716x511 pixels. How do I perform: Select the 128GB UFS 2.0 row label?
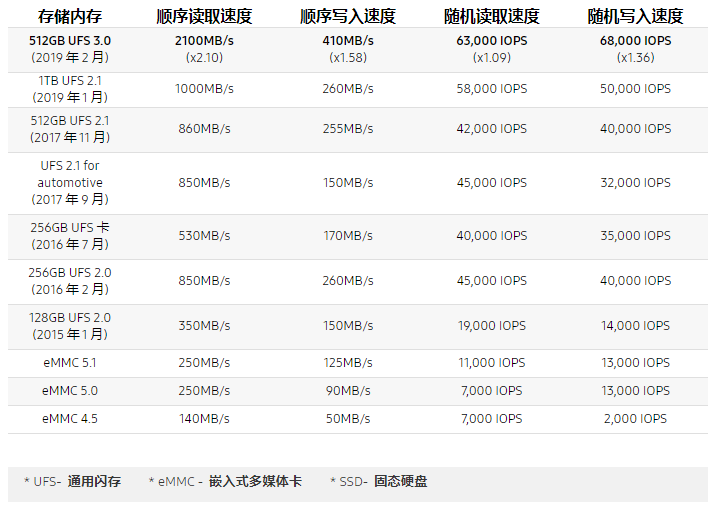click(70, 317)
